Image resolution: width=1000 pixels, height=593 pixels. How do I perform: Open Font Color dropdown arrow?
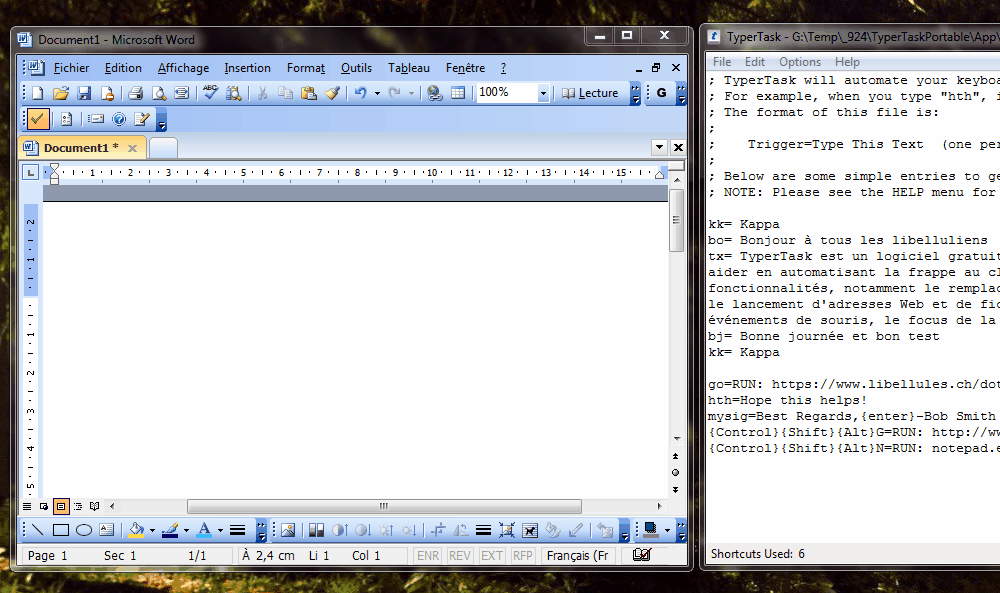[220, 530]
